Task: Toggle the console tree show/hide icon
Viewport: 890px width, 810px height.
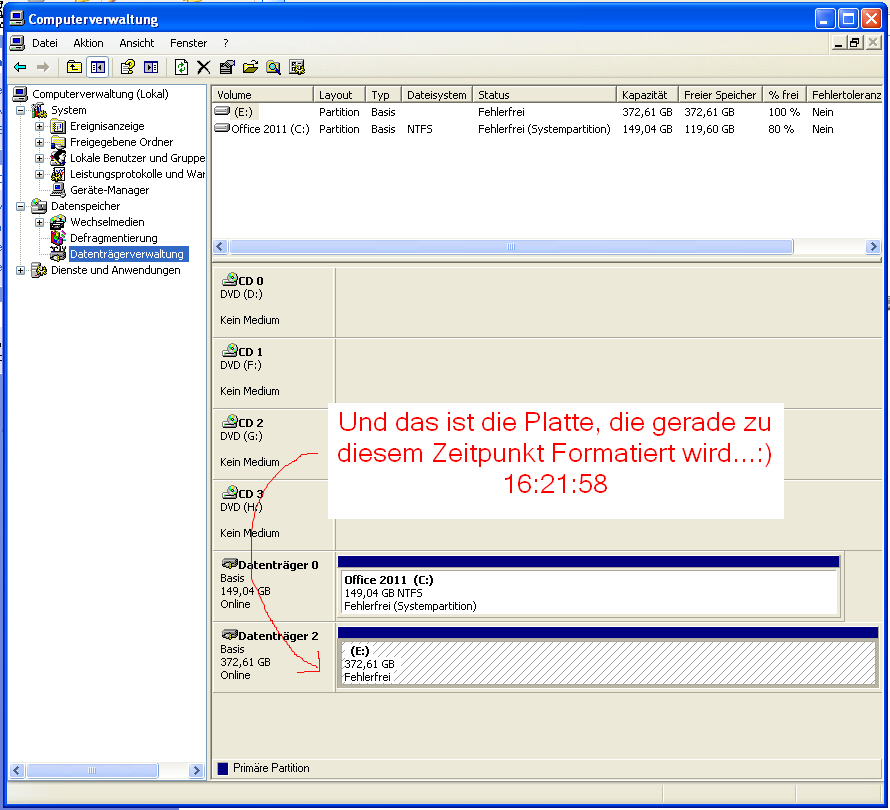Action: (x=98, y=68)
